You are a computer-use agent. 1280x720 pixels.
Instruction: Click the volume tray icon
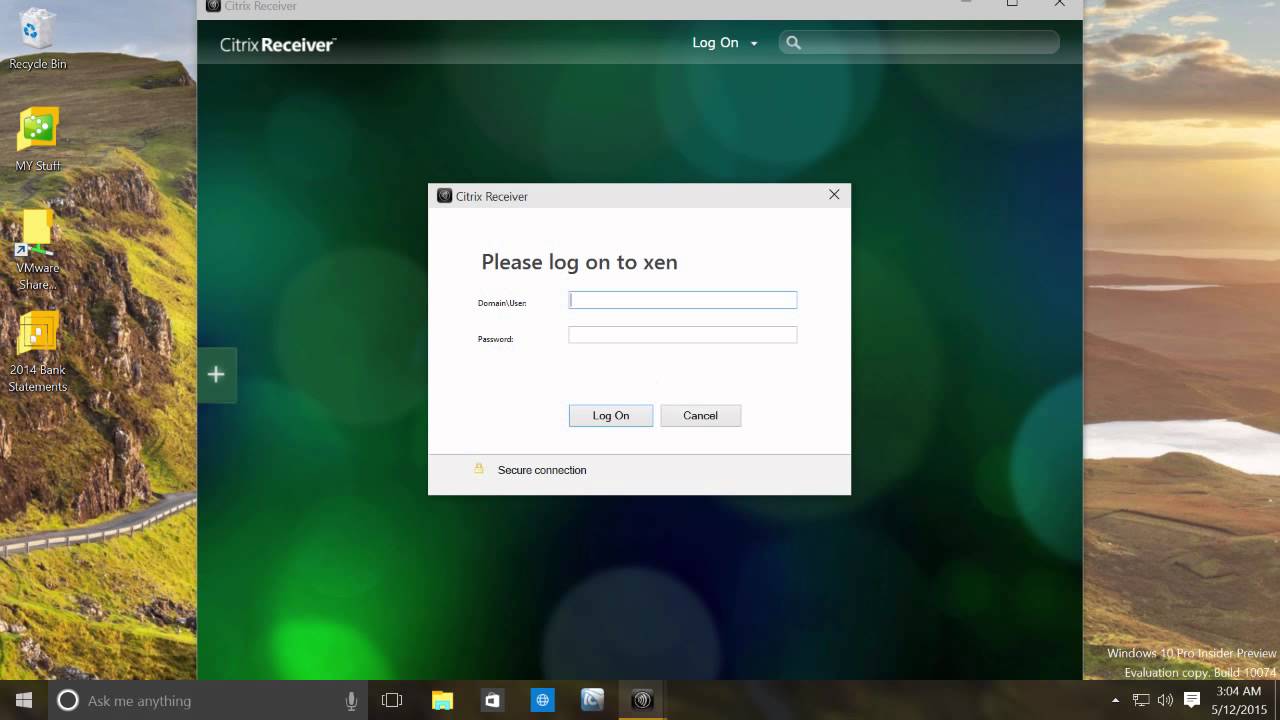1166,701
